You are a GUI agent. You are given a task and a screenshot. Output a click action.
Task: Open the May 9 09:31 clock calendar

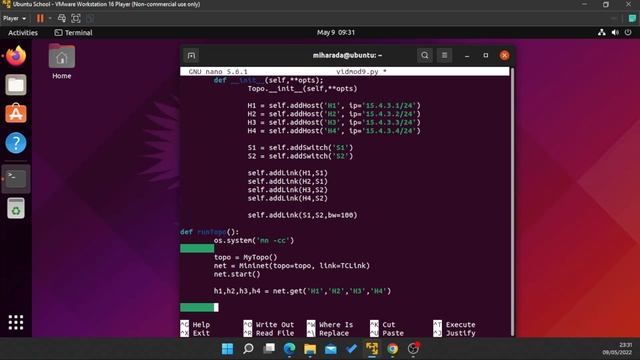coord(336,33)
